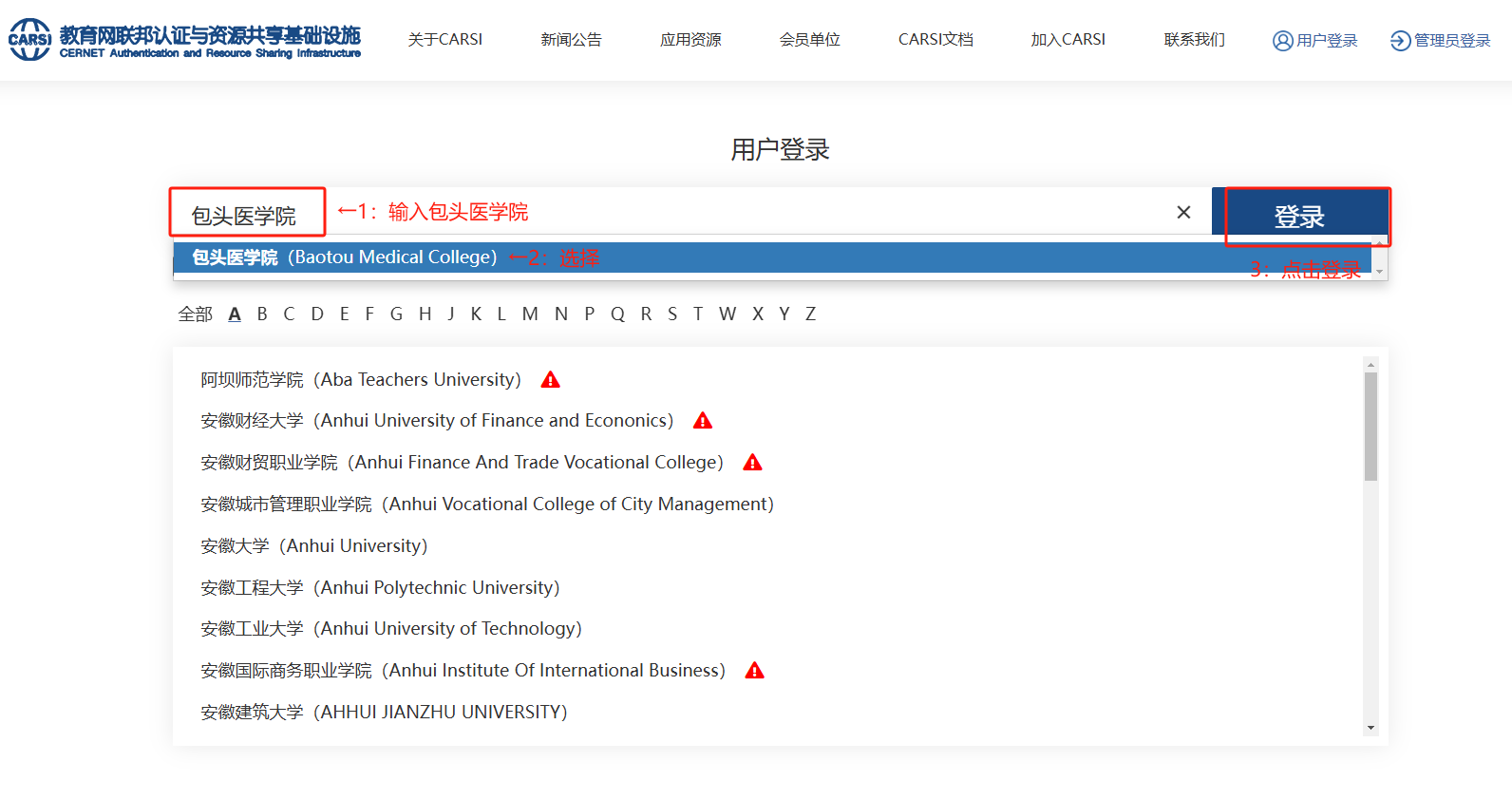Filter institutions by letter P
The width and height of the screenshot is (1512, 800).
(x=590, y=314)
